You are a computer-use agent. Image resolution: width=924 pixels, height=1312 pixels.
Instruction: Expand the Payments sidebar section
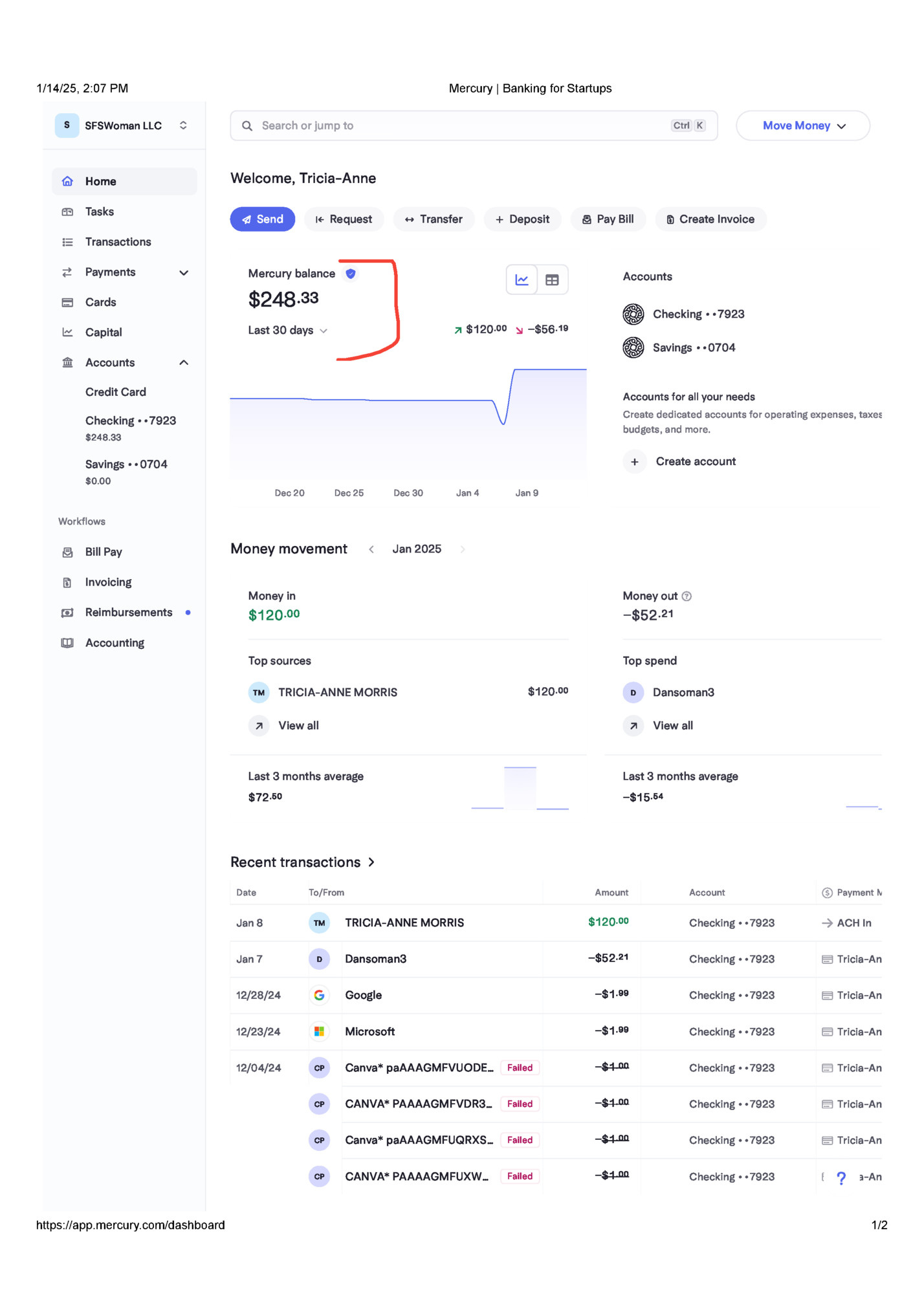click(x=184, y=272)
